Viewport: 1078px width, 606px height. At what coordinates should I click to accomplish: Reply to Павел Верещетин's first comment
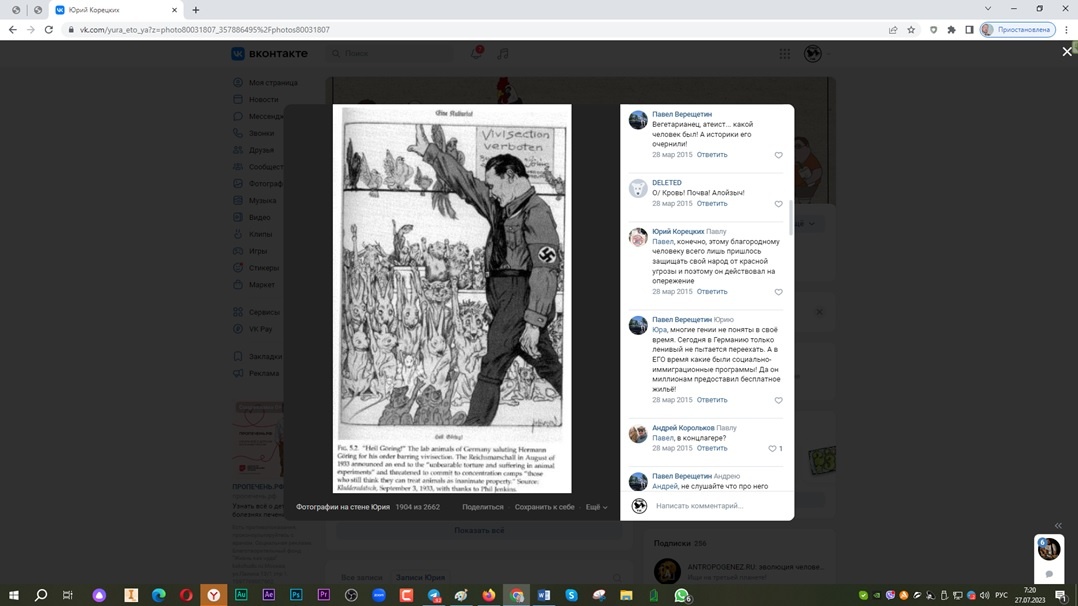(x=712, y=155)
